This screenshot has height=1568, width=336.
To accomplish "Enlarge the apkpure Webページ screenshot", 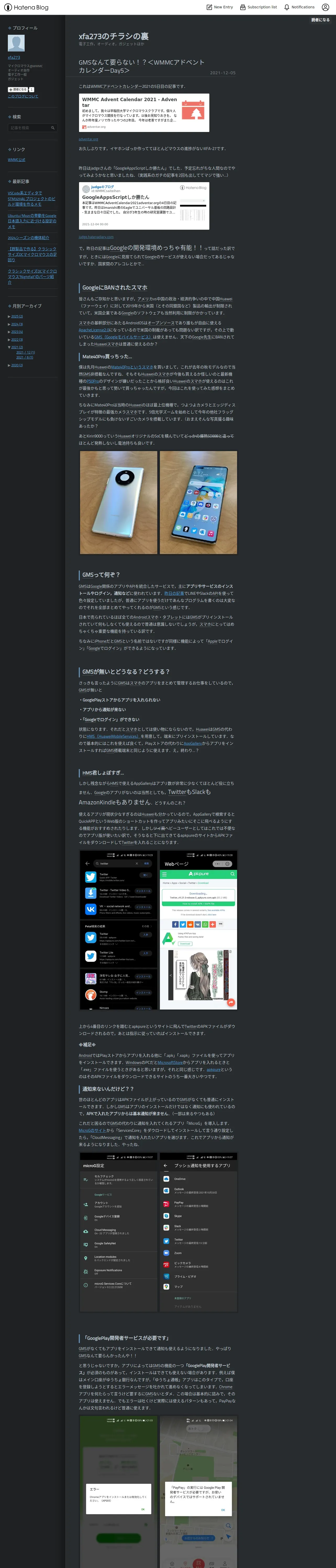I will [198, 931].
